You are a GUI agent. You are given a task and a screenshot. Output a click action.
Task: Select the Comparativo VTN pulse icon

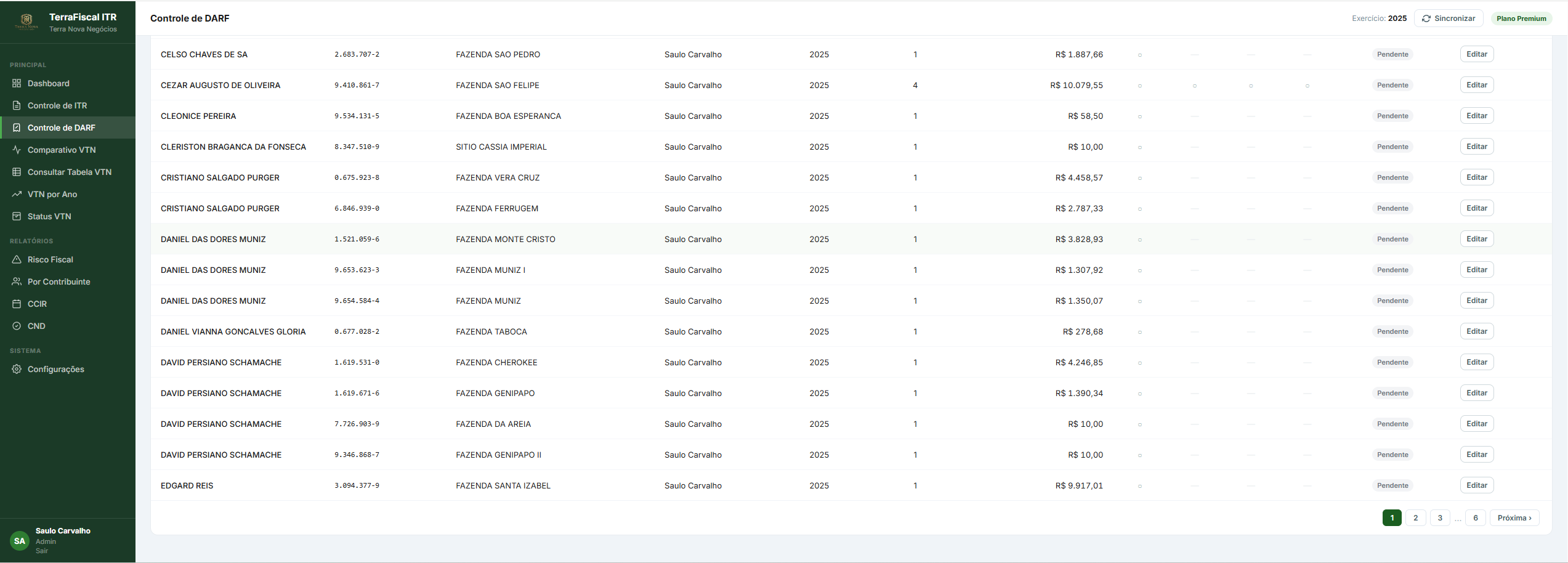tap(17, 150)
